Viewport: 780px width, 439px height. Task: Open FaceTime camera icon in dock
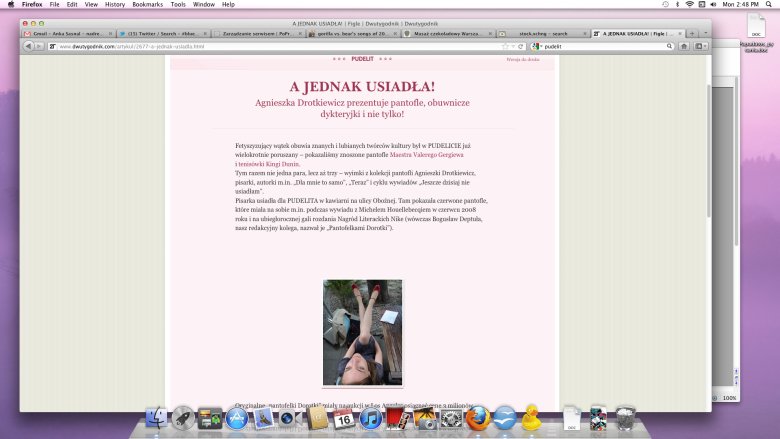(290, 418)
